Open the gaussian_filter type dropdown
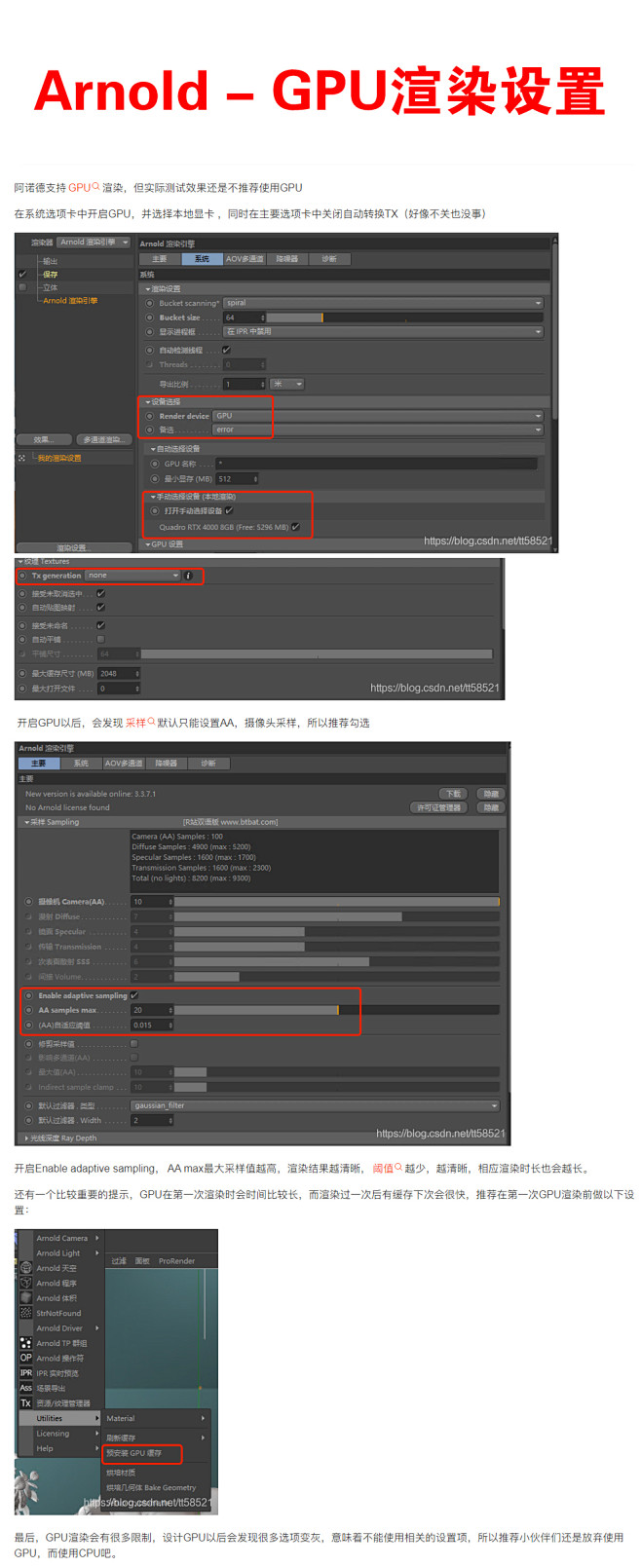 315,1105
